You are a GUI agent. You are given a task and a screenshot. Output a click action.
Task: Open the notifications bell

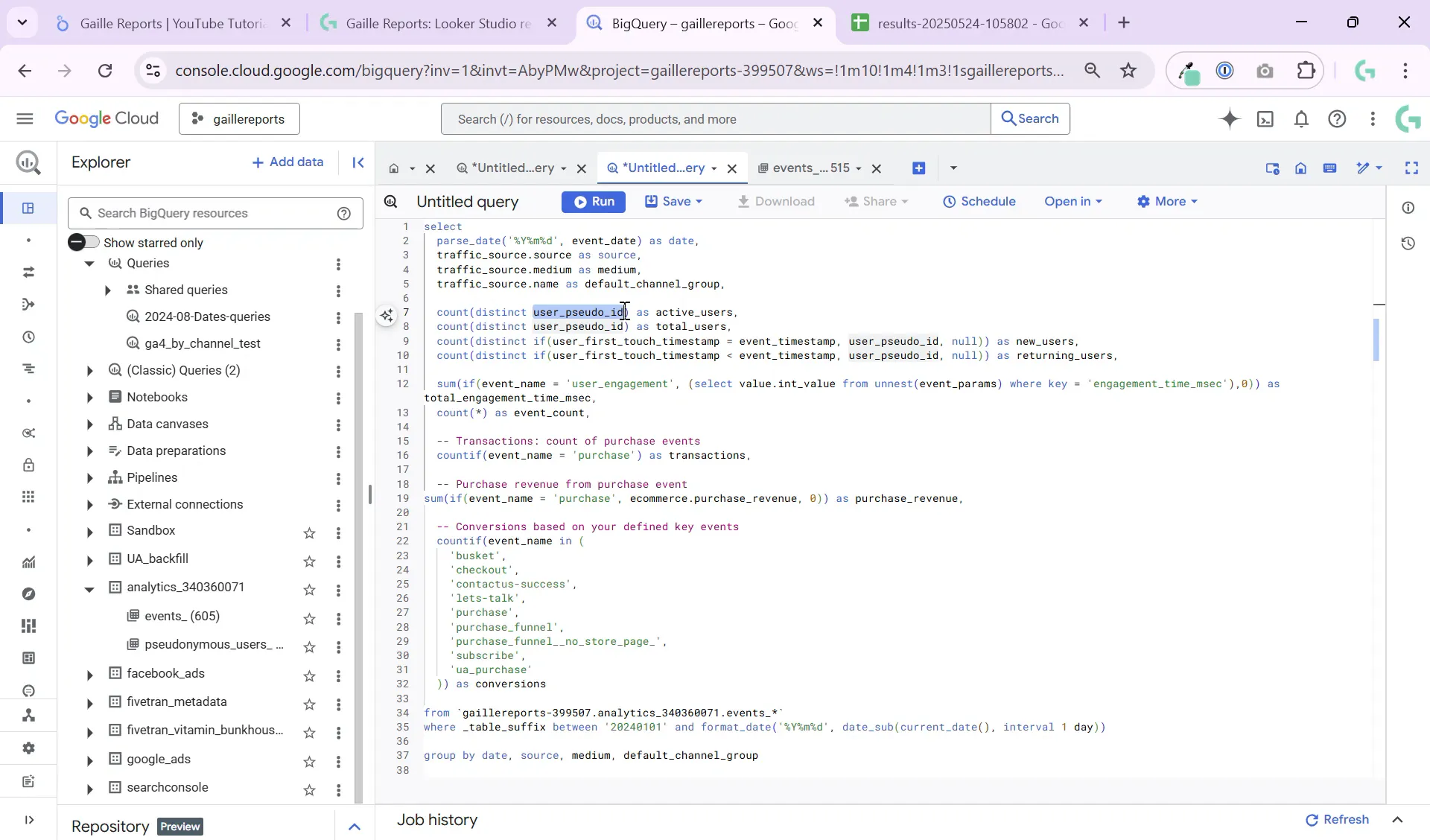1301,119
